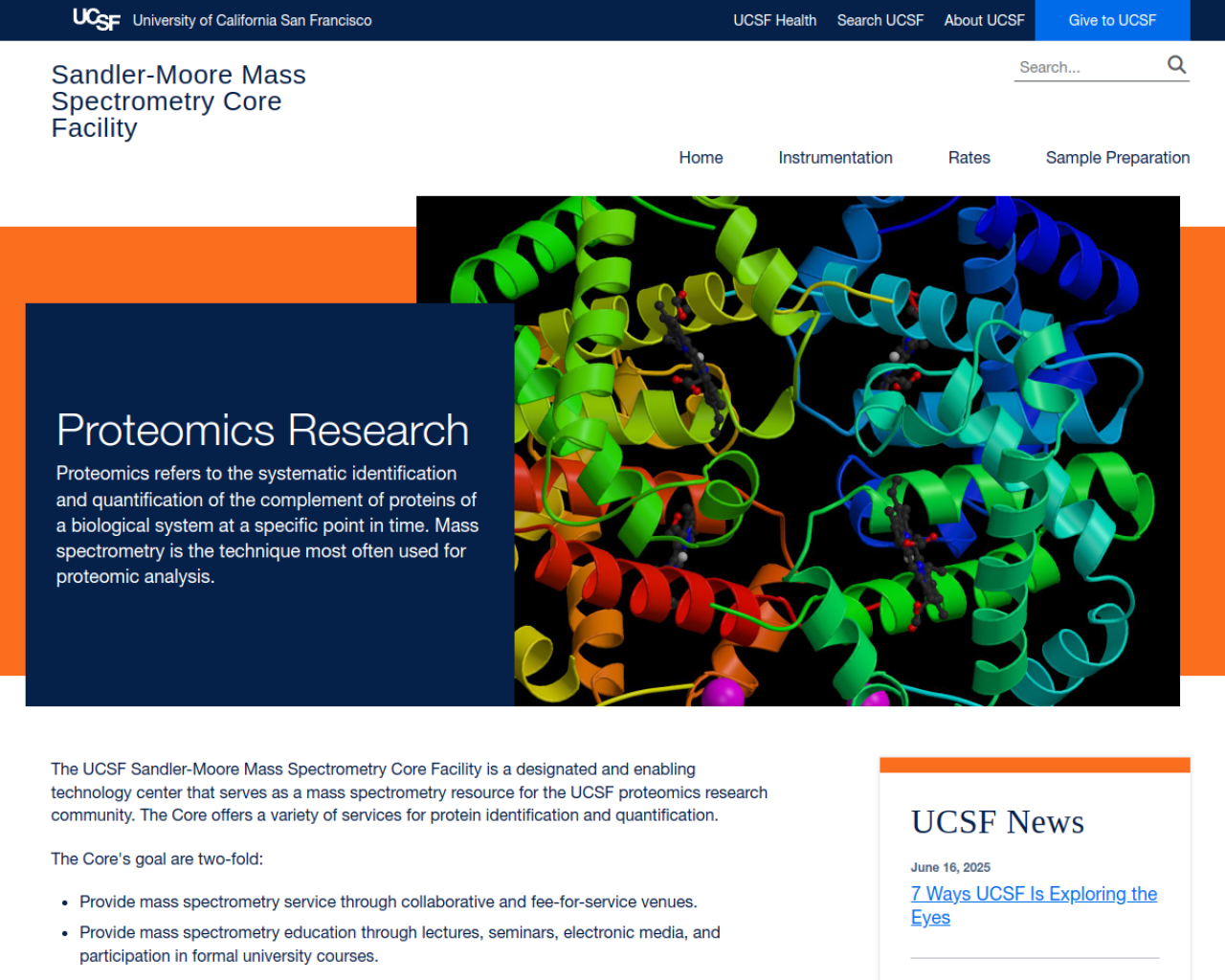This screenshot has width=1225, height=980.
Task: Click the bullet about fee-for-service venues
Action: coord(389,902)
